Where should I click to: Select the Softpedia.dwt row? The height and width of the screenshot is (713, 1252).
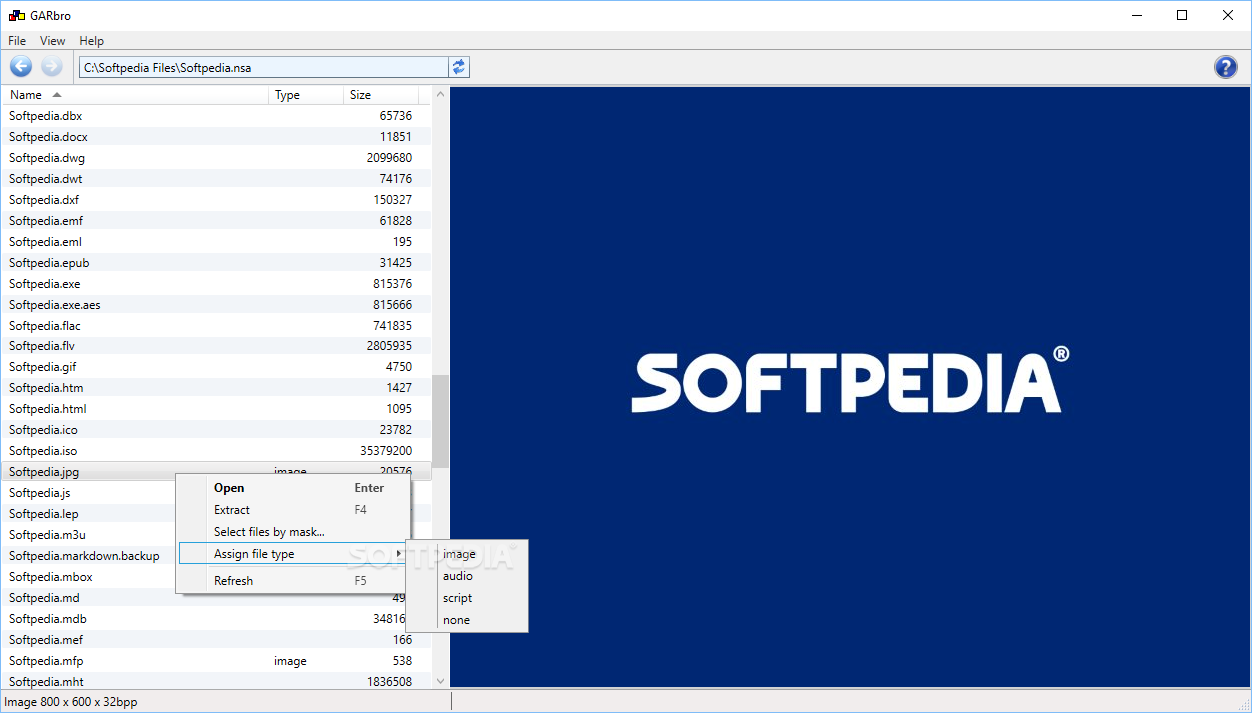pyautogui.click(x=217, y=179)
